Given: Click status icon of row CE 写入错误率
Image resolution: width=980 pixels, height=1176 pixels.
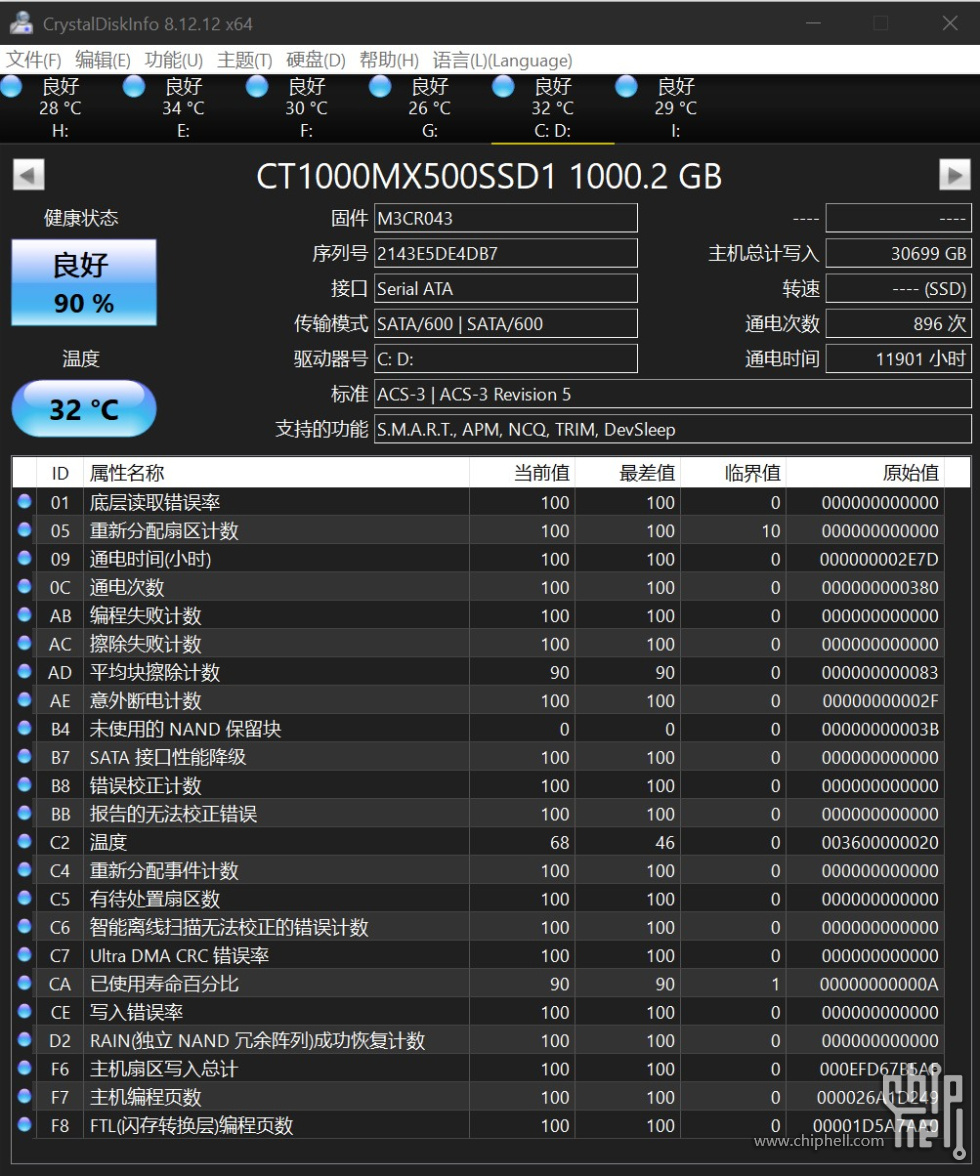Looking at the screenshot, I should [25, 1011].
